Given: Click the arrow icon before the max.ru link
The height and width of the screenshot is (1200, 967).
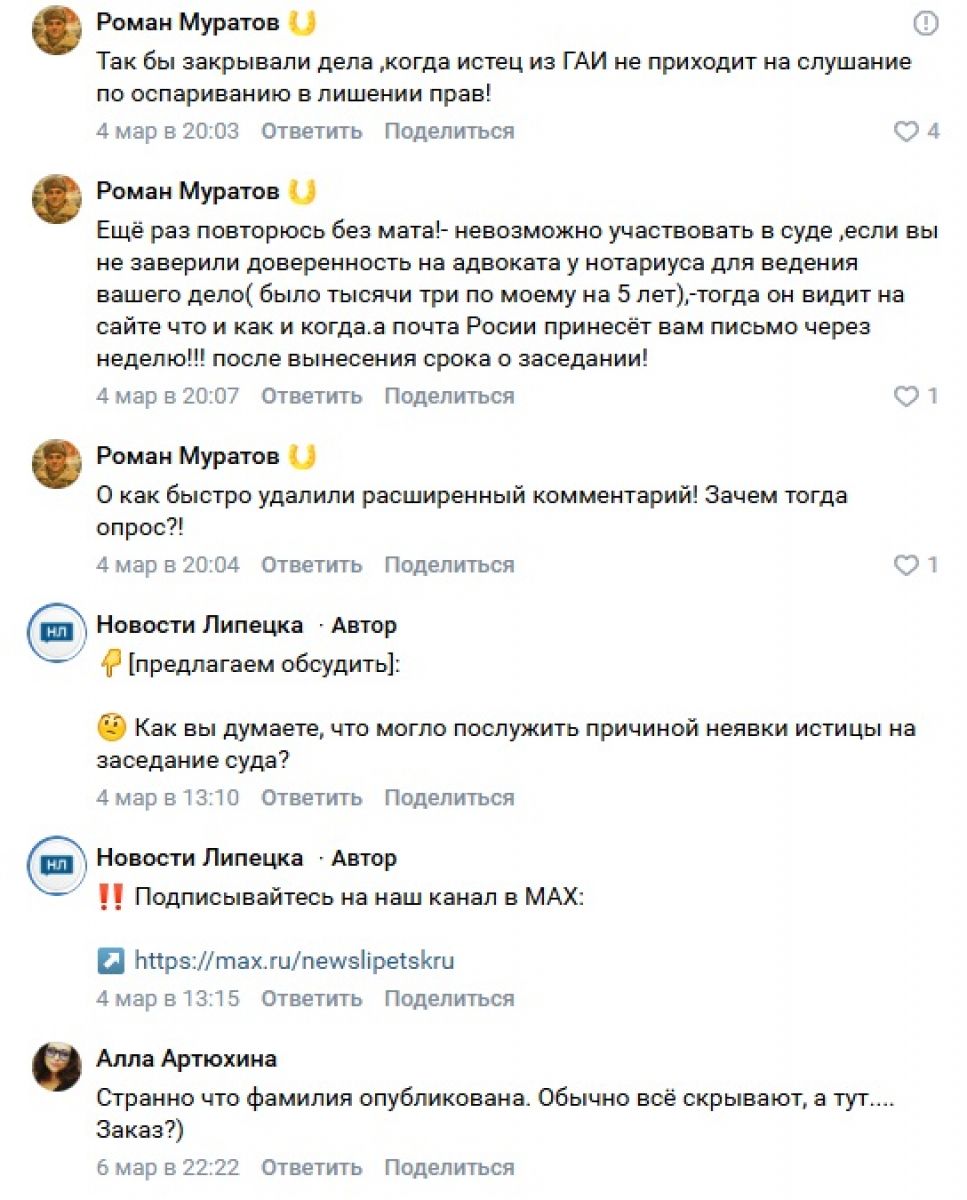Looking at the screenshot, I should point(110,961).
